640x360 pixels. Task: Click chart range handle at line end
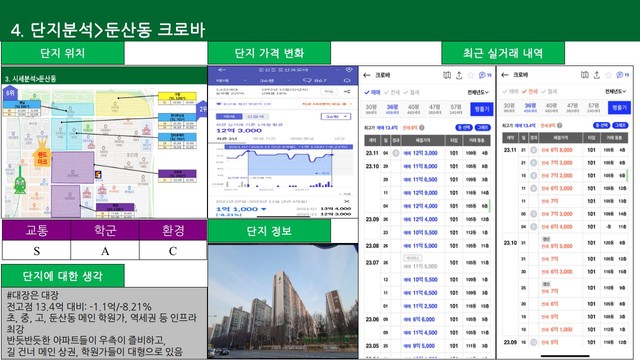[332, 155]
